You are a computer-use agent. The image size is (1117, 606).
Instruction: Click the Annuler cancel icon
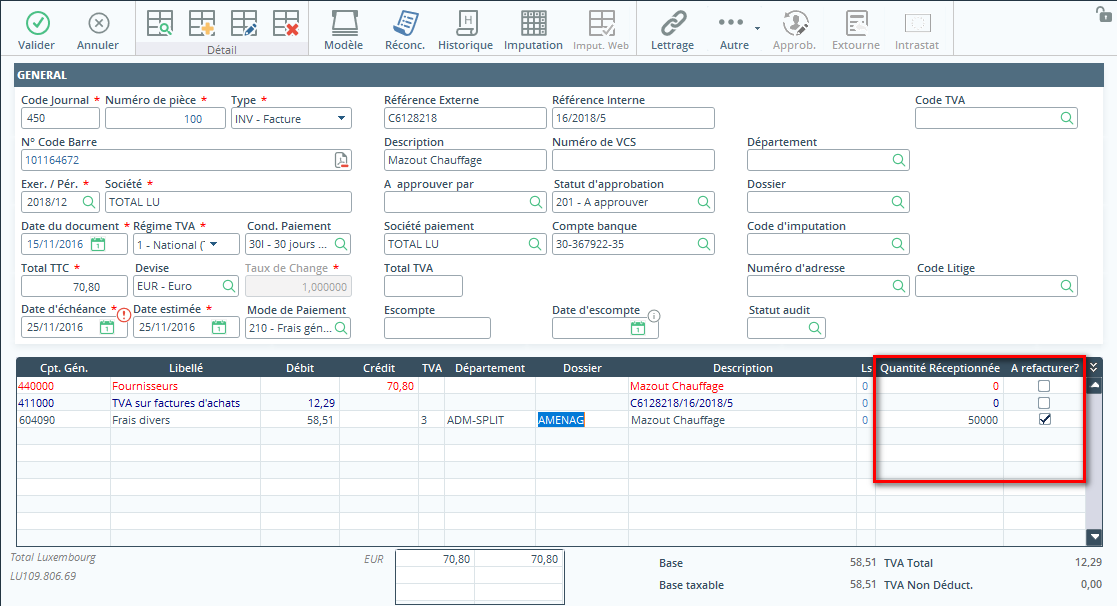(98, 23)
